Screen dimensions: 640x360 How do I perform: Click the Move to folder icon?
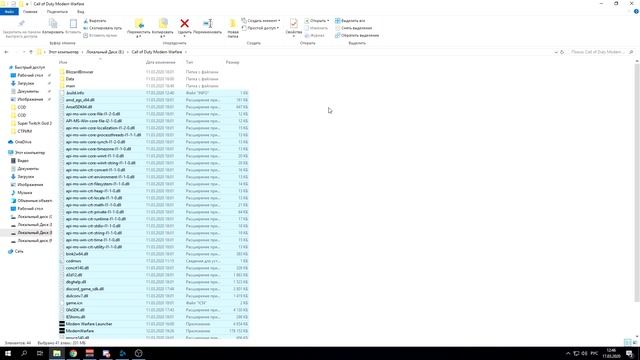point(139,24)
